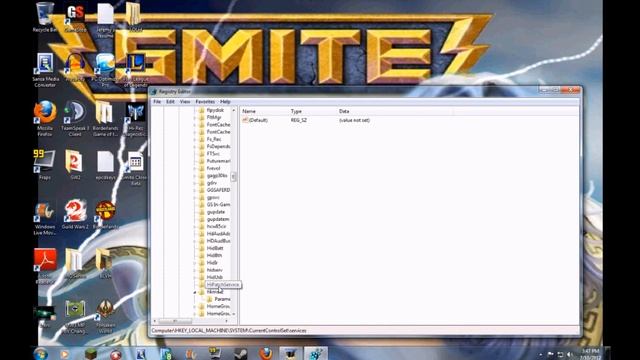This screenshot has height=360, width=640.
Task: Expand the HidUsb registry key
Action: coord(195,278)
